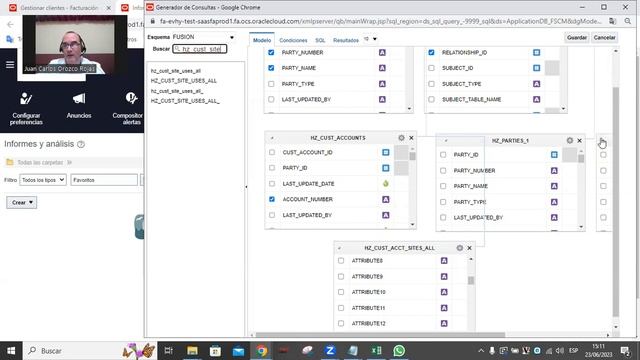Image resolution: width=640 pixels, height=360 pixels.
Task: Switch to the Modelo tab
Action: 262,40
